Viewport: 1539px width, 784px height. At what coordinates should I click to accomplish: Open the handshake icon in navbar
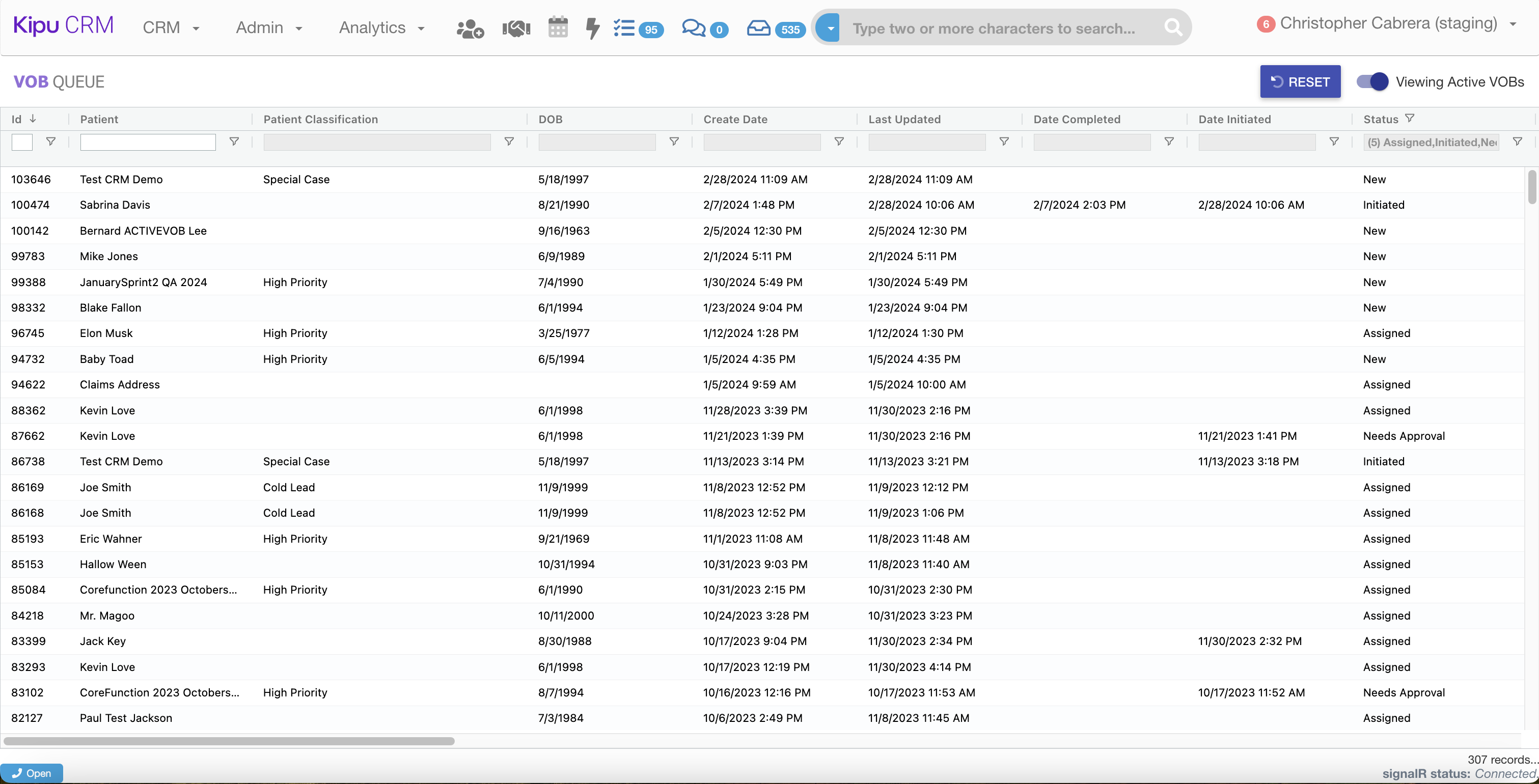click(516, 28)
